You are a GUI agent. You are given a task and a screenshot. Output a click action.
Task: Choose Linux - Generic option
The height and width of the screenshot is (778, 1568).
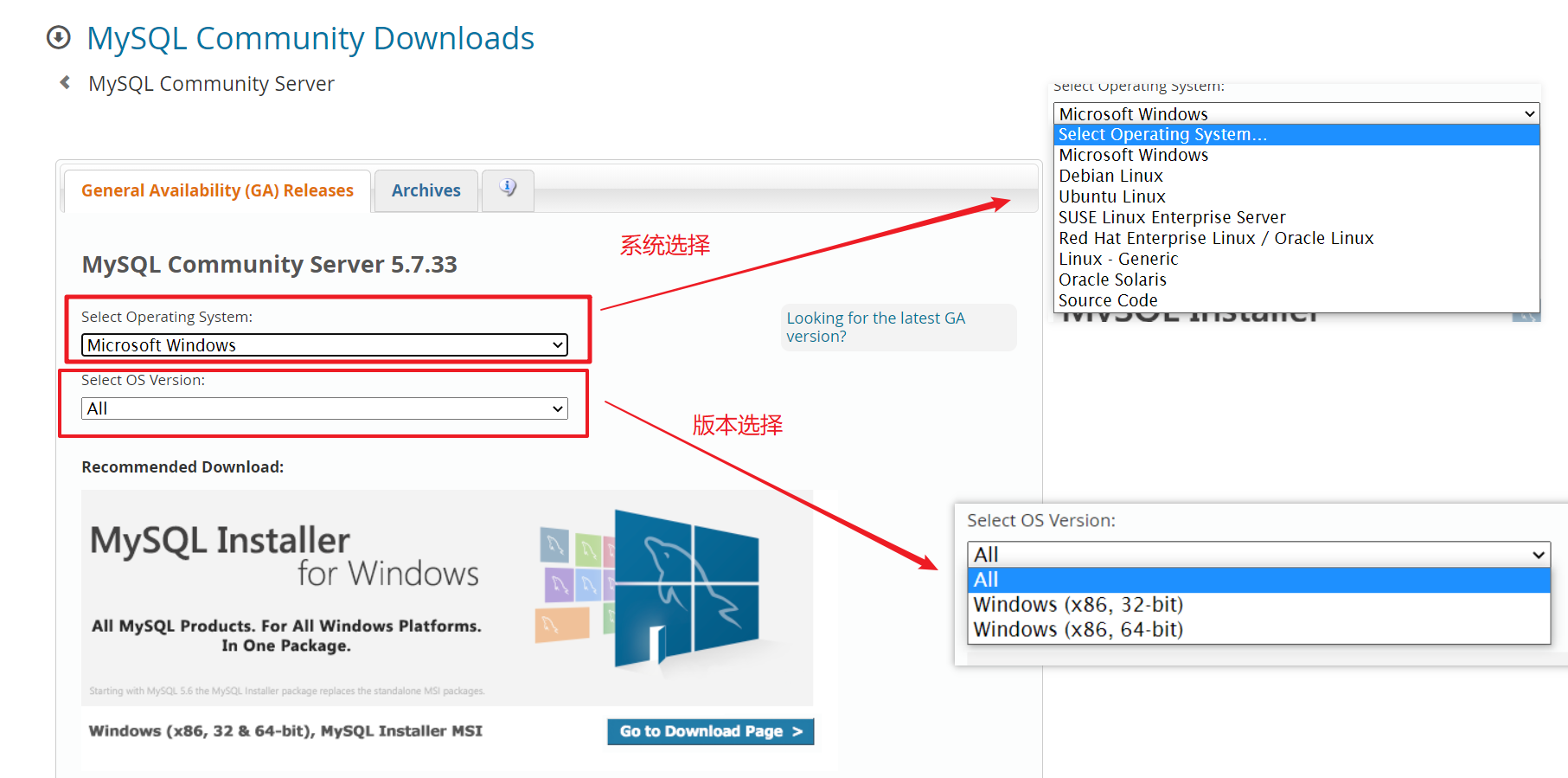(1296, 259)
